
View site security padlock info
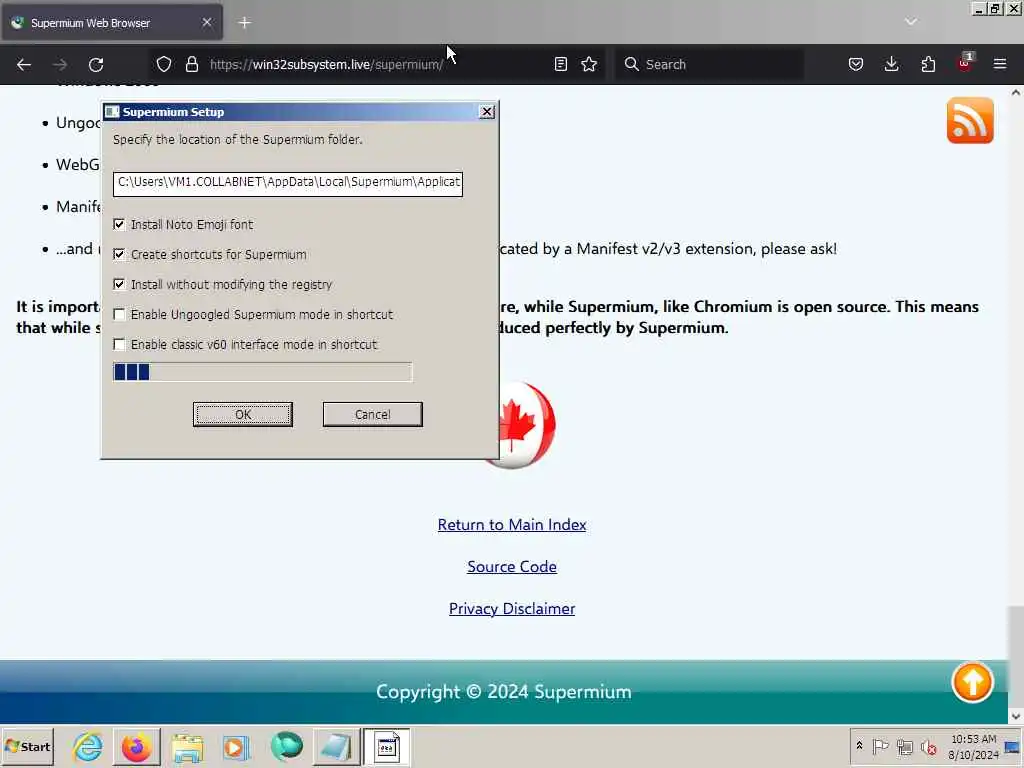pyautogui.click(x=191, y=65)
